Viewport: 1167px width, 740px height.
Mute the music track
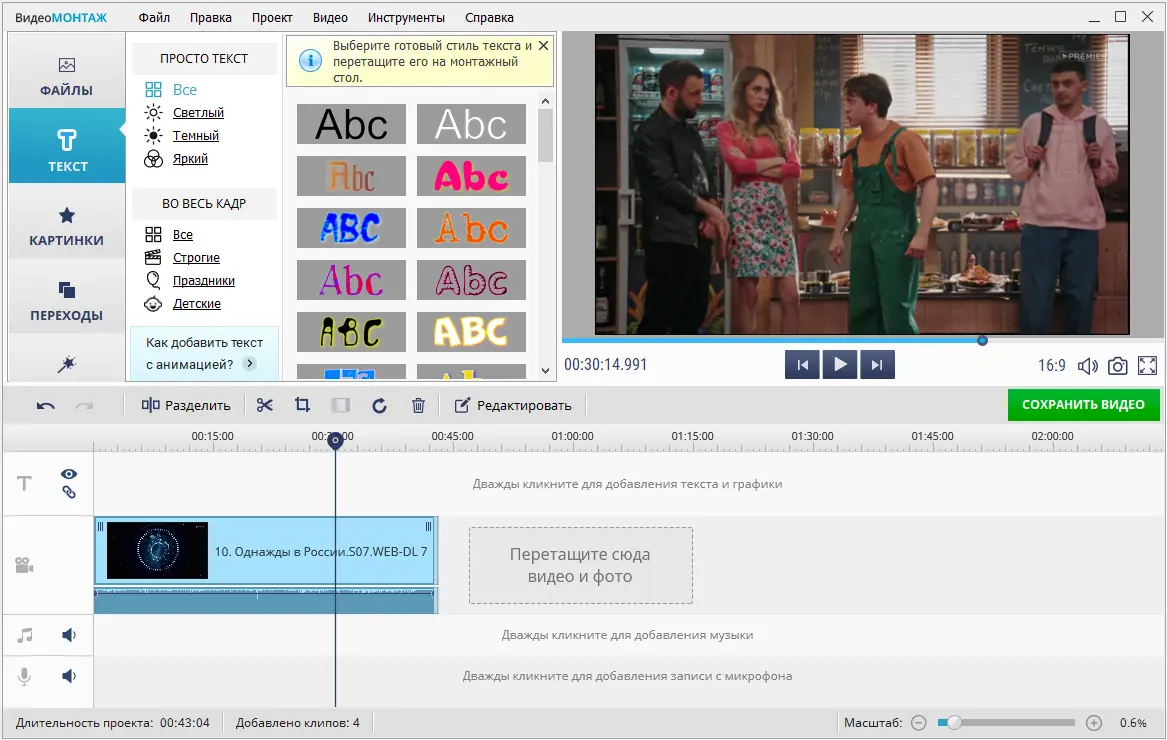tap(69, 635)
